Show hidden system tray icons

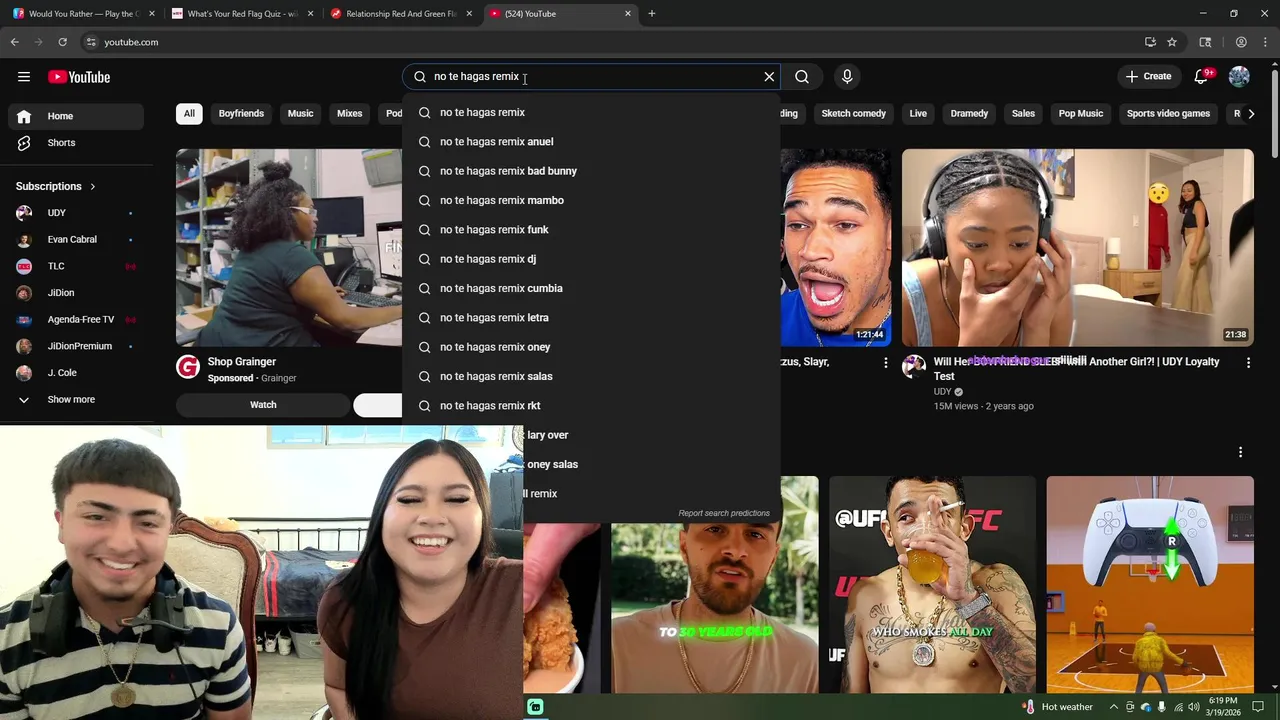[1114, 707]
